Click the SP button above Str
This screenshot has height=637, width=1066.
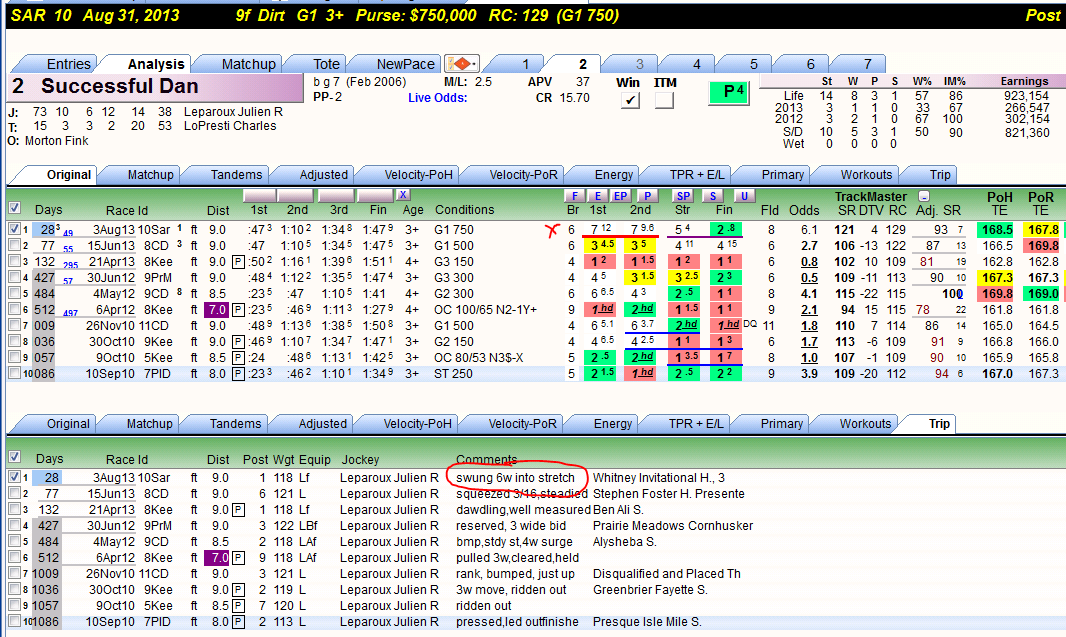683,196
